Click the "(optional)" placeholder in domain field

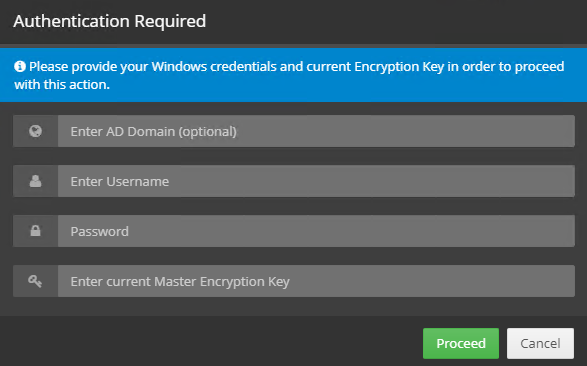tap(207, 132)
